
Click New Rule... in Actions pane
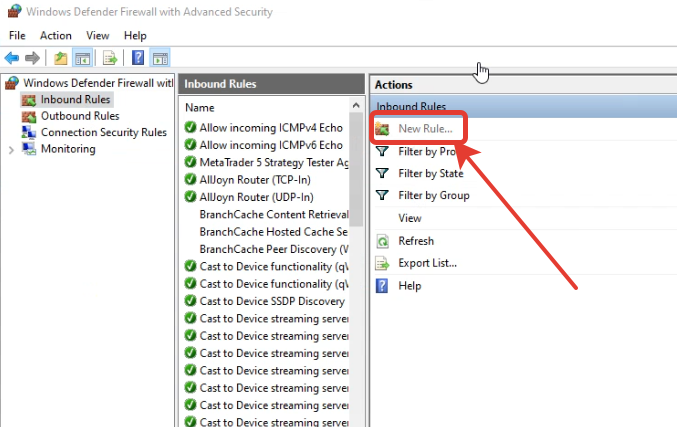[425, 129]
